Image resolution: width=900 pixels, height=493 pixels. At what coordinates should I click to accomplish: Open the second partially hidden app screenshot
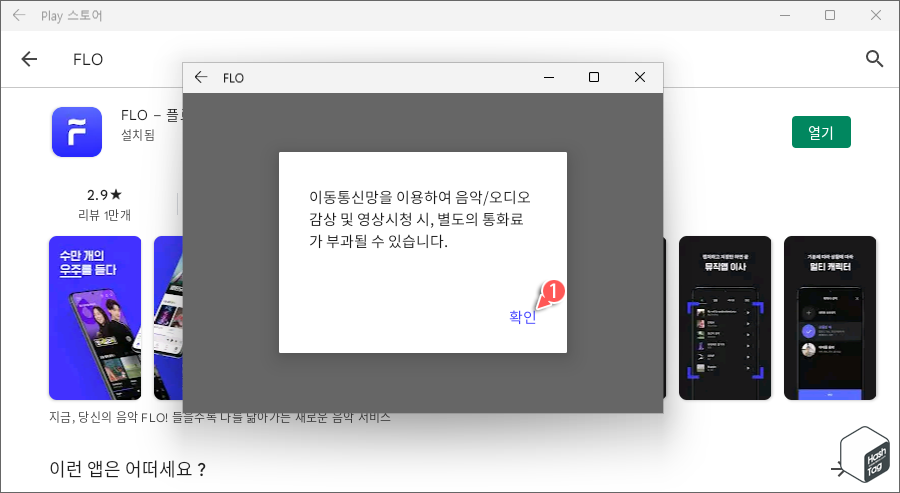168,317
